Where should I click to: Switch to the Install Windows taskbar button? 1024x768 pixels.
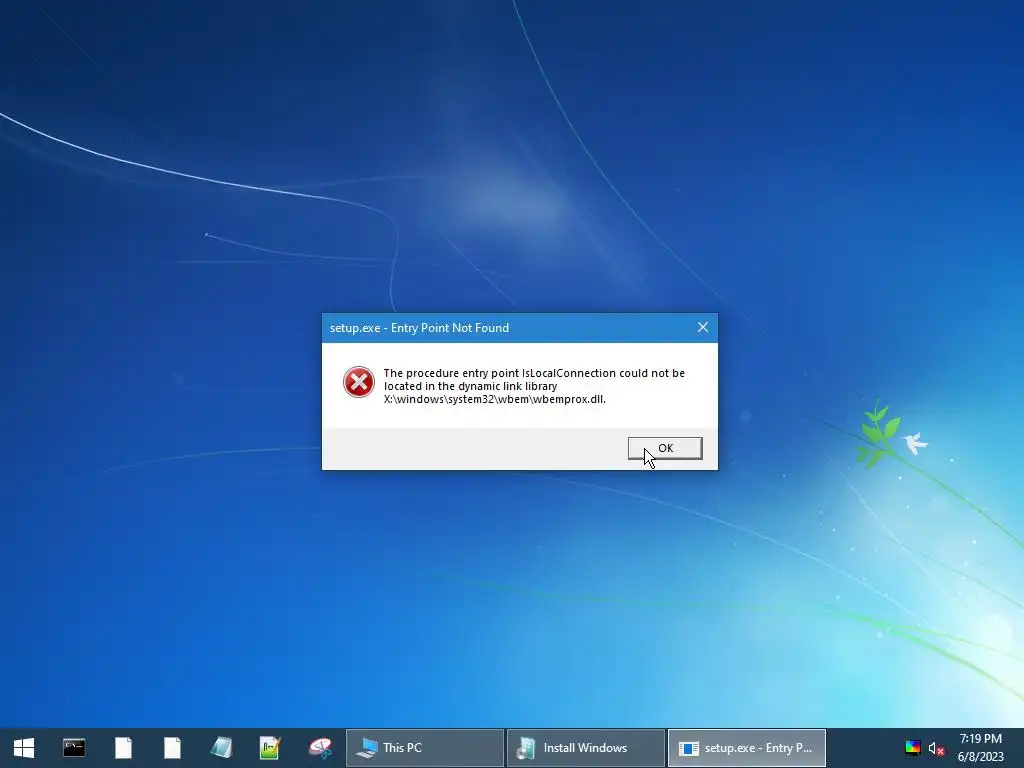click(x=586, y=748)
